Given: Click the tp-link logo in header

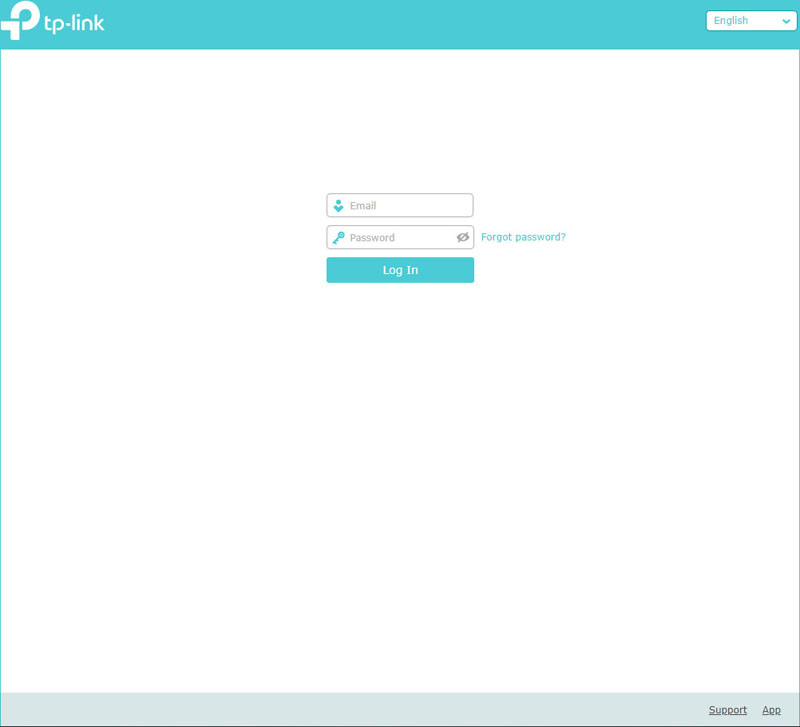Looking at the screenshot, I should (52, 20).
